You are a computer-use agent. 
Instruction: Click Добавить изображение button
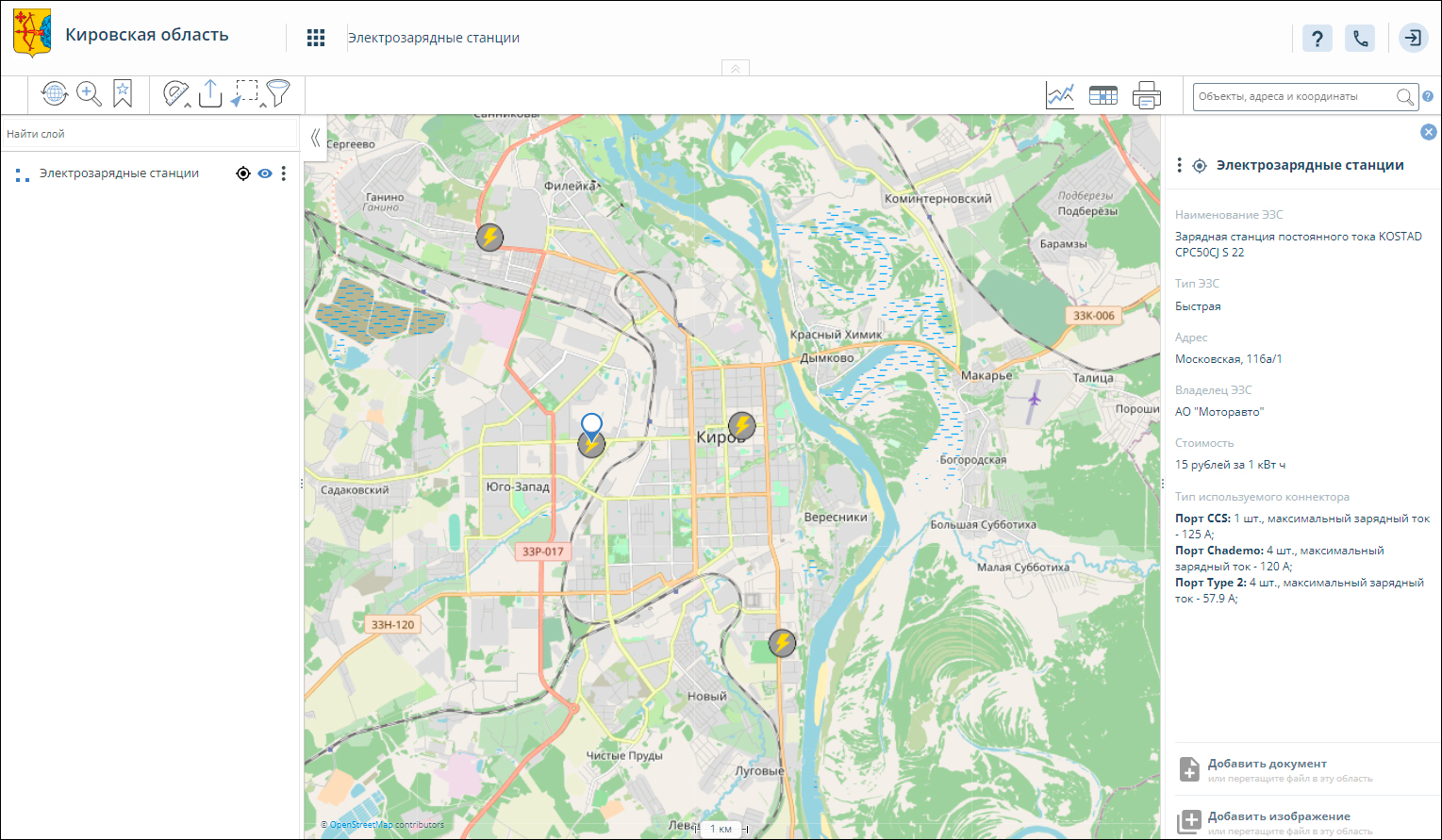1278,817
